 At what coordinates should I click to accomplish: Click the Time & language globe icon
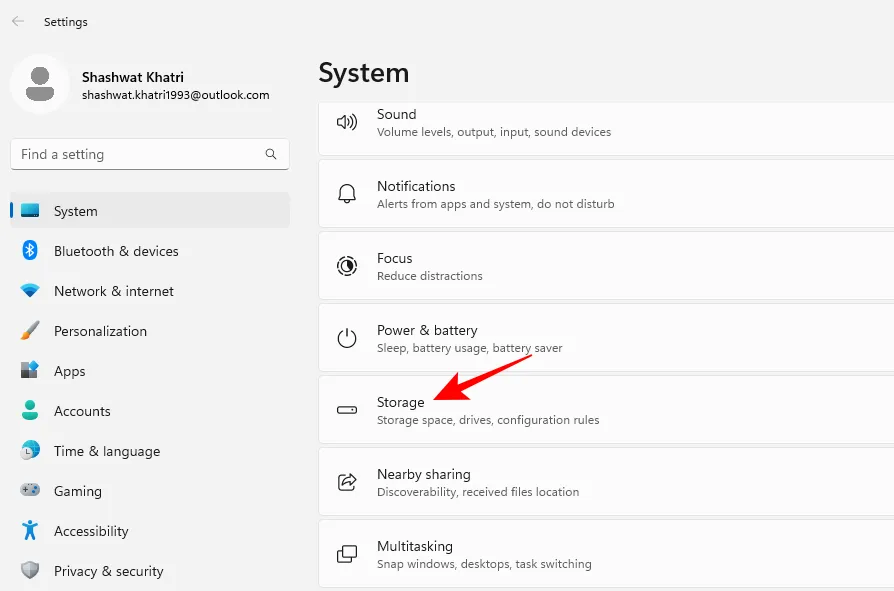click(30, 450)
